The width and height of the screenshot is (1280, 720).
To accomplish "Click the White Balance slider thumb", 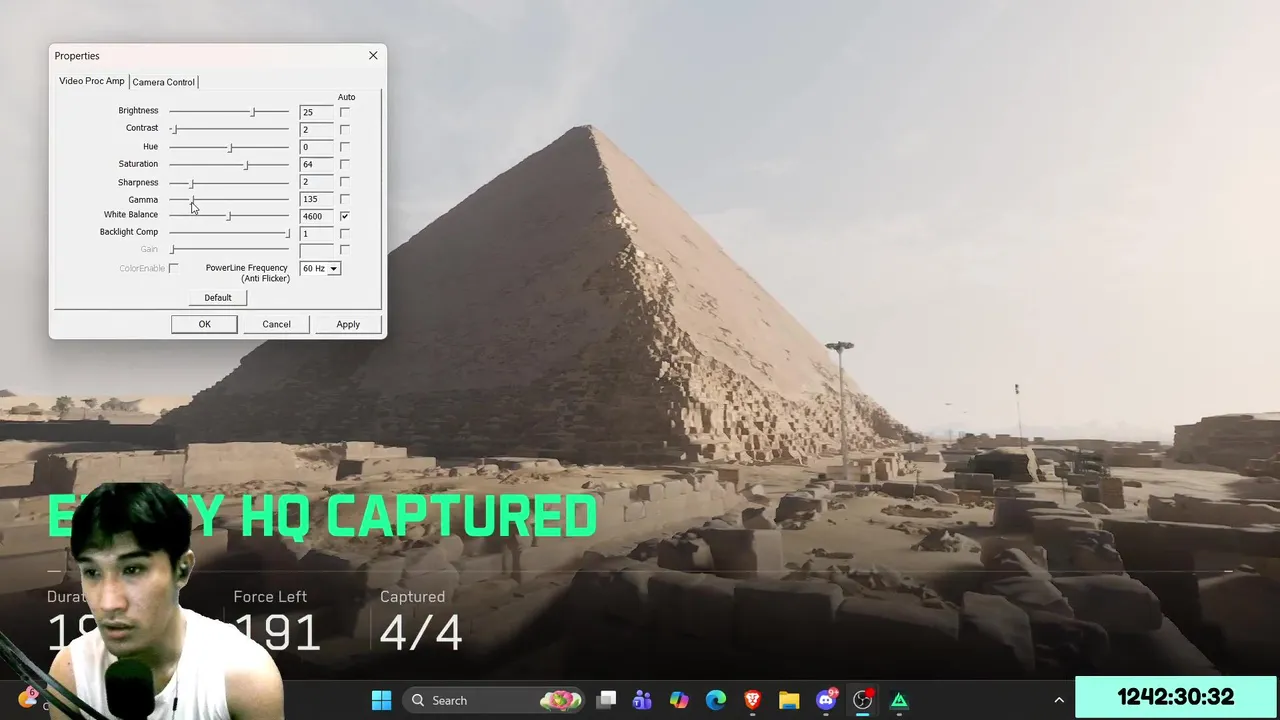I will click(229, 216).
